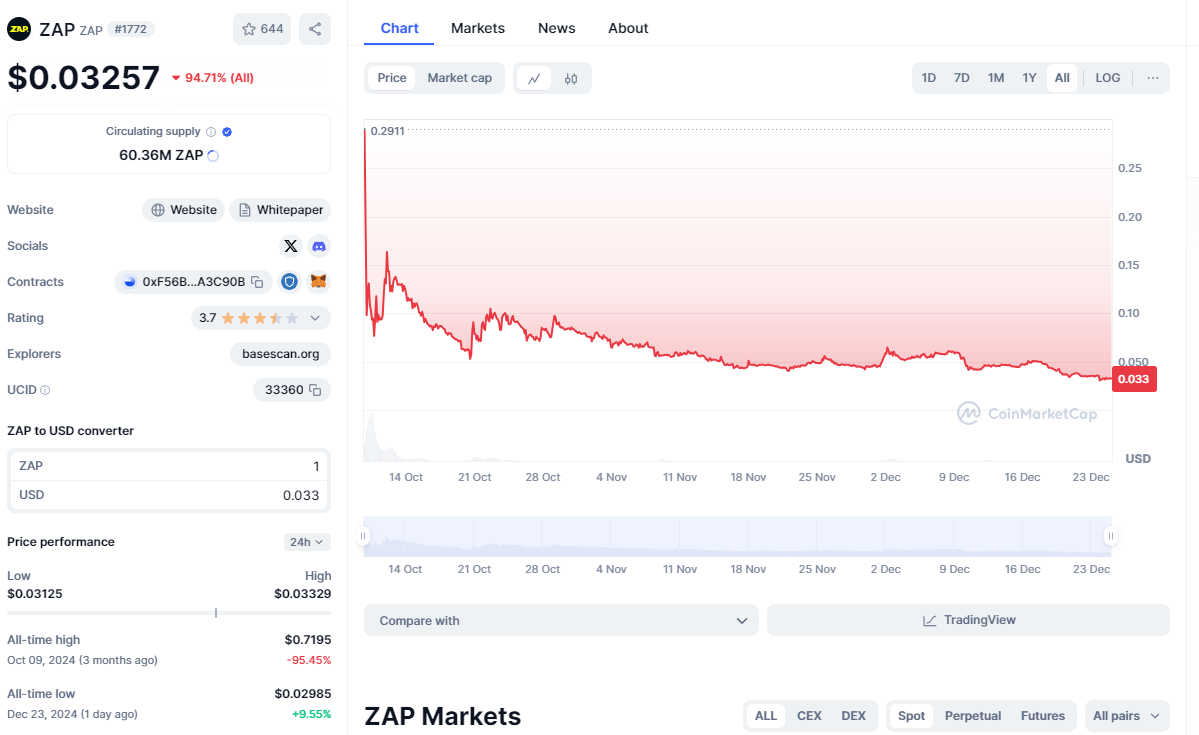1199x735 pixels.
Task: Copy the UCID 33360 value
Action: [315, 390]
